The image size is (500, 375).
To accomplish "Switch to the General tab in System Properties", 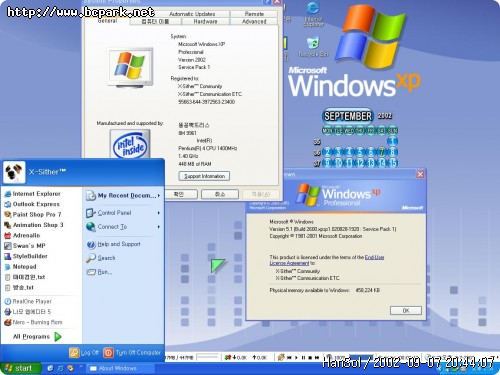I will point(107,21).
